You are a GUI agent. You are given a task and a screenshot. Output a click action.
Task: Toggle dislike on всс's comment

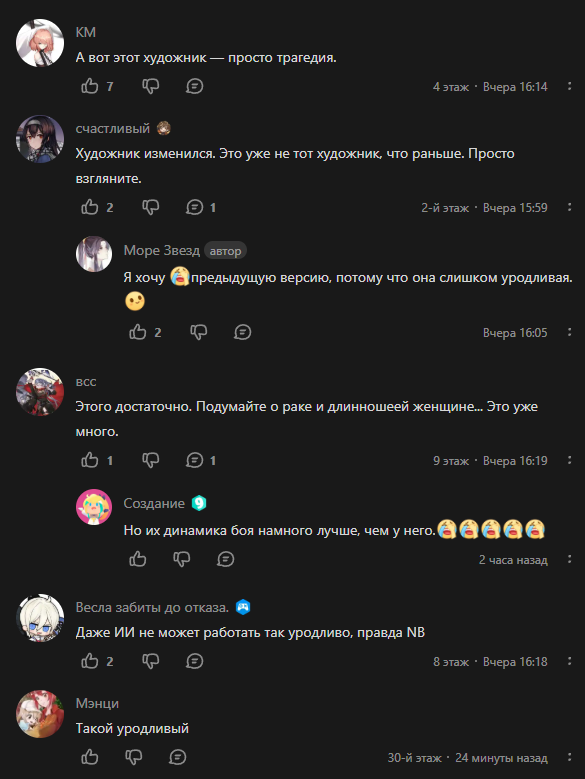[x=150, y=460]
